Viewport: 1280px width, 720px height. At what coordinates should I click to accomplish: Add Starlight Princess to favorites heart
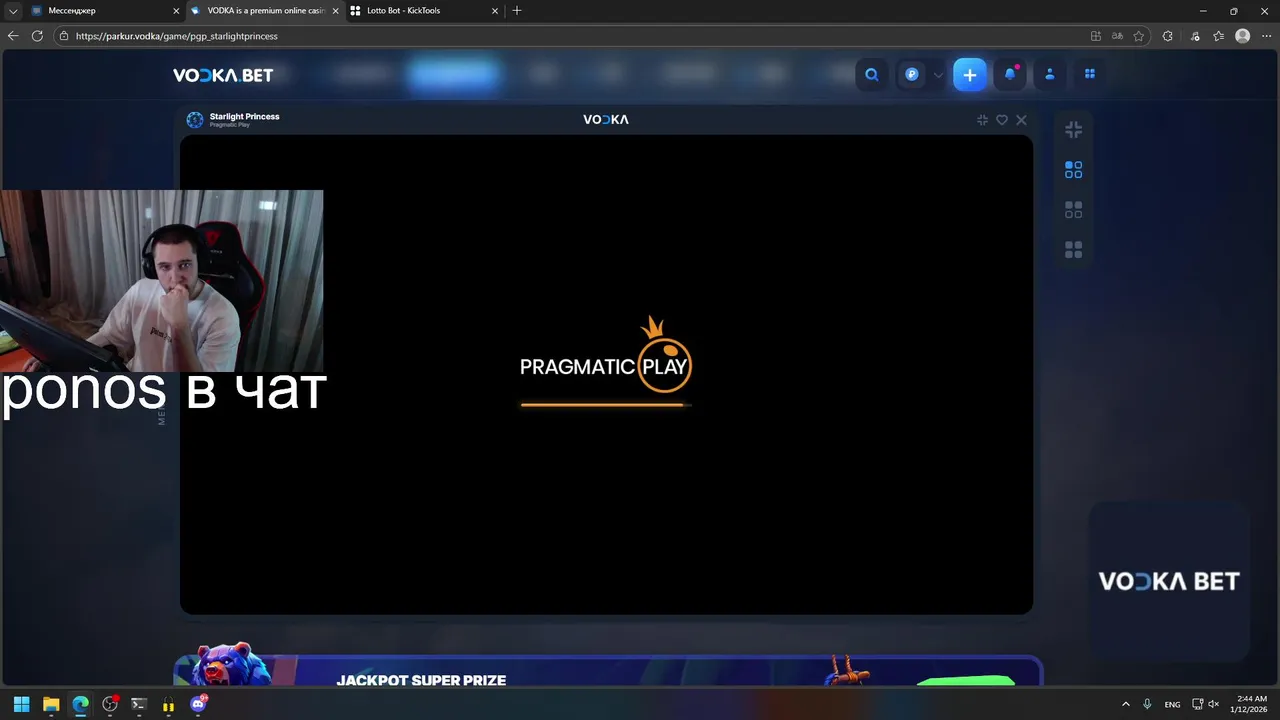click(x=1002, y=120)
